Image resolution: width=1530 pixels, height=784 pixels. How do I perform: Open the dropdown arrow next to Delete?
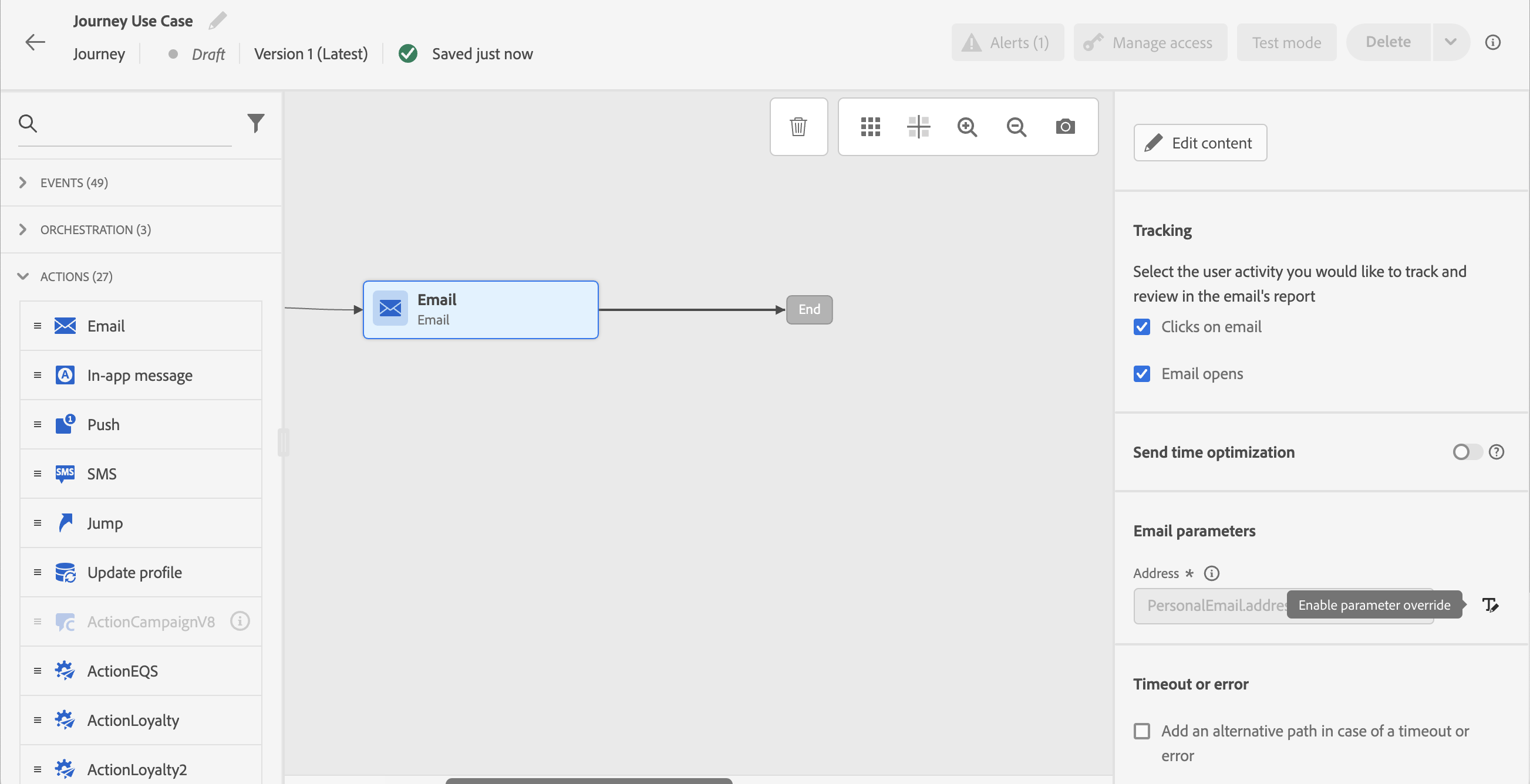(x=1450, y=42)
